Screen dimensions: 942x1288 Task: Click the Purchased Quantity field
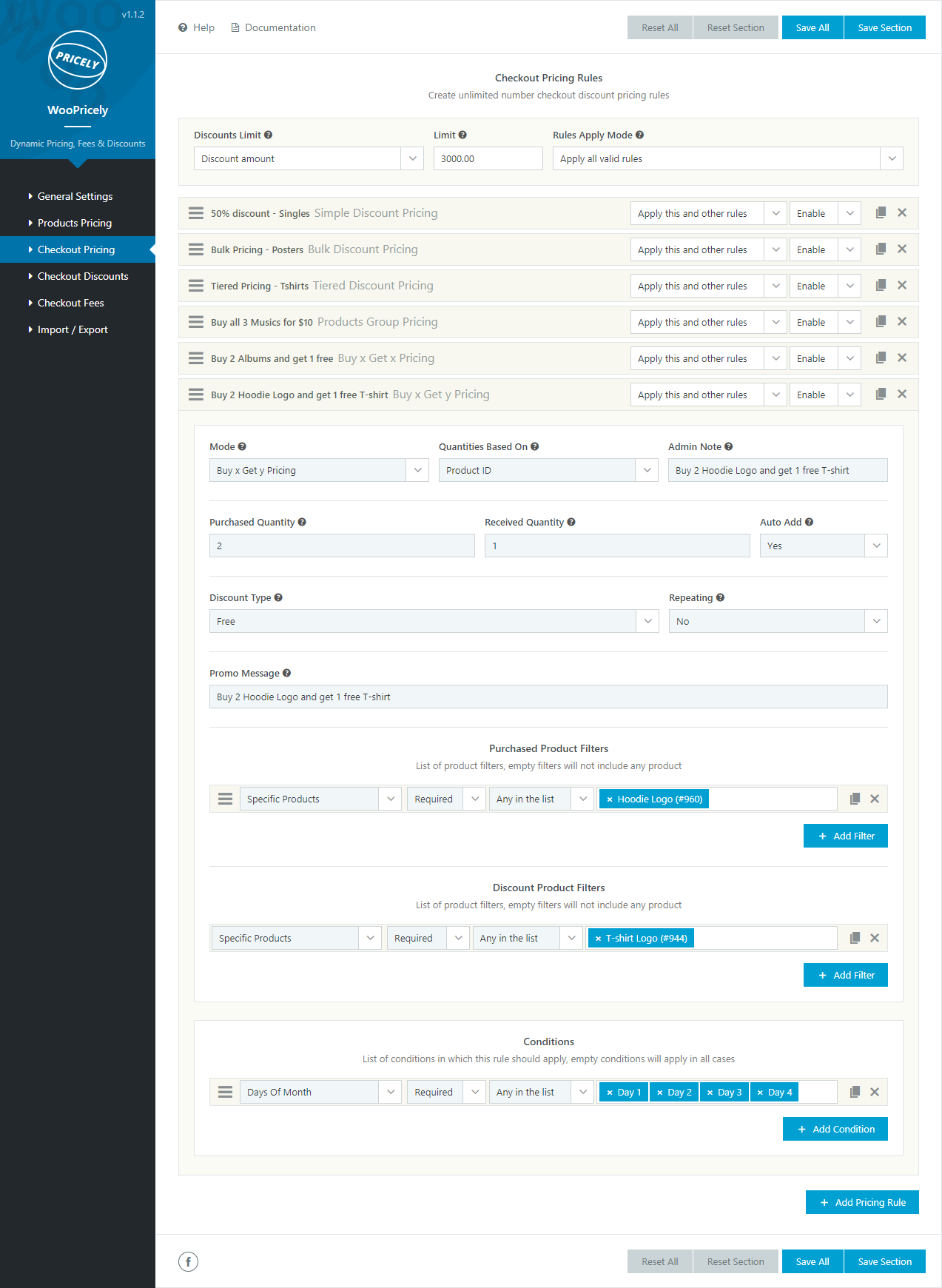pyautogui.click(x=342, y=546)
